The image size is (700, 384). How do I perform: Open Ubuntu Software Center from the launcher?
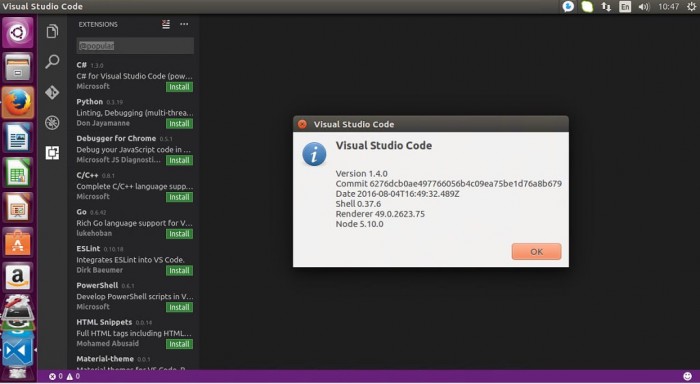point(17,242)
